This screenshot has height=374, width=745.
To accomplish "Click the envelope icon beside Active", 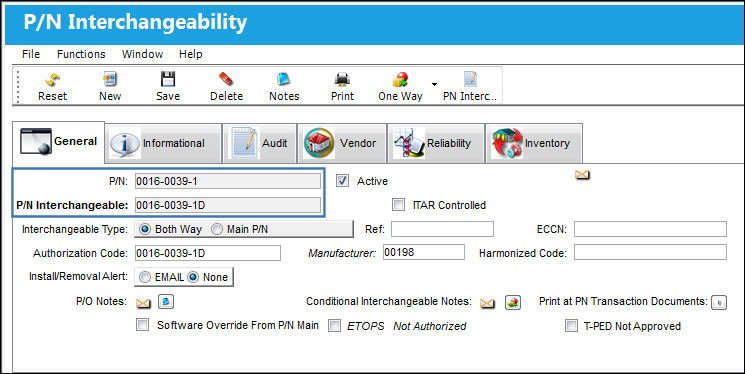I will (582, 175).
